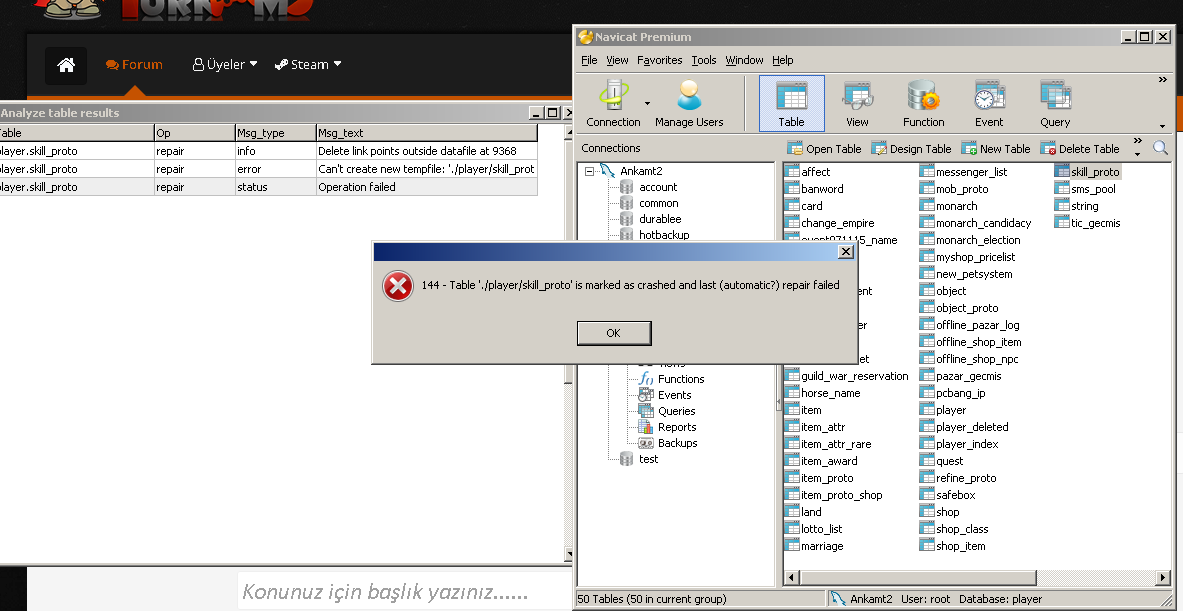Image resolution: width=1183 pixels, height=611 pixels.
Task: Select the messenger_list table
Action: 963,172
